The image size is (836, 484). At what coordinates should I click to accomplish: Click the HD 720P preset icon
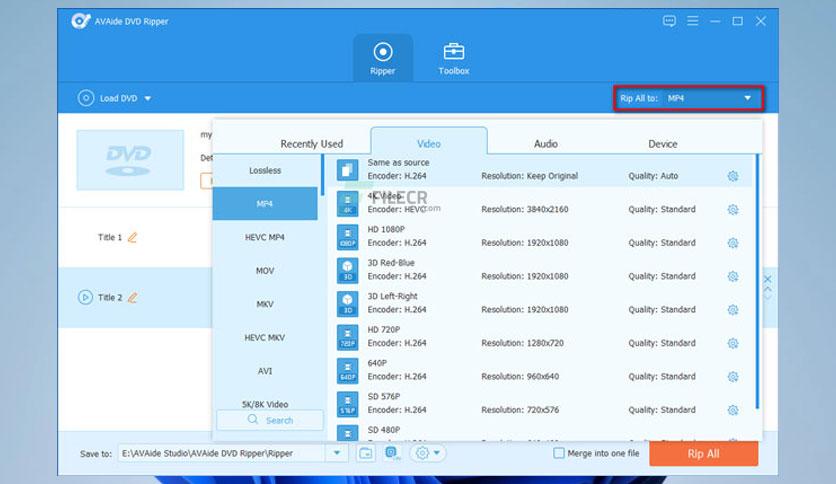[348, 338]
